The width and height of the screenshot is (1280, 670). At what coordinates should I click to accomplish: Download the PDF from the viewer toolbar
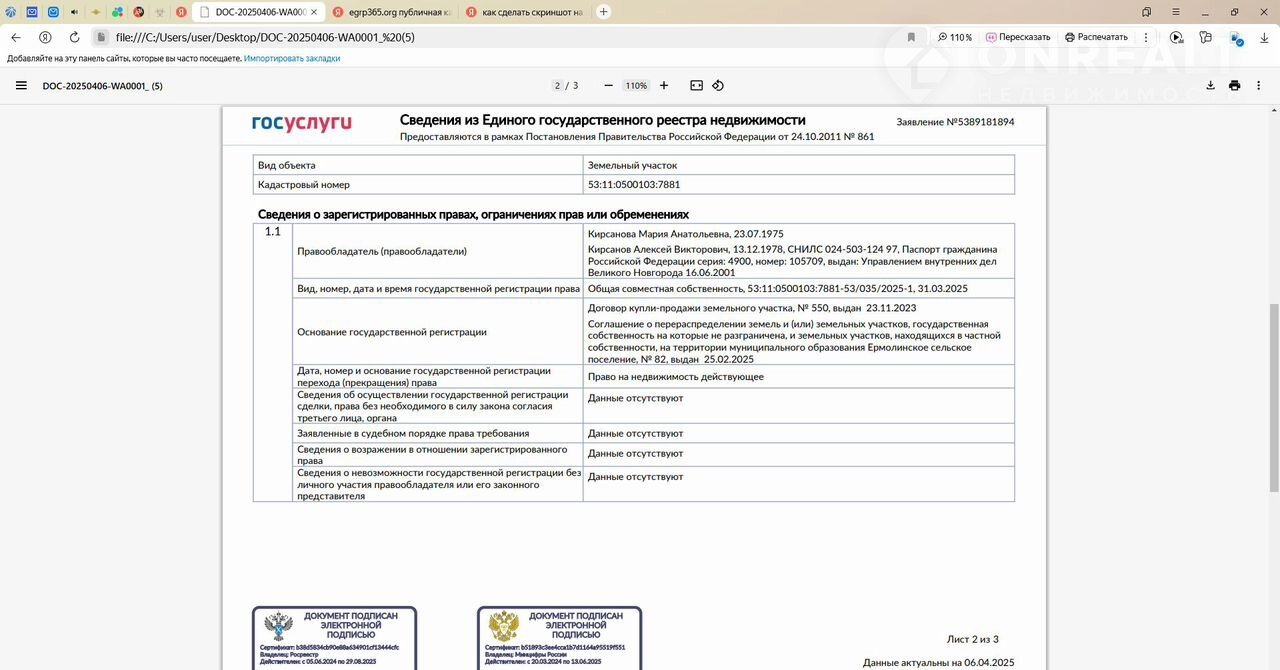(1210, 86)
